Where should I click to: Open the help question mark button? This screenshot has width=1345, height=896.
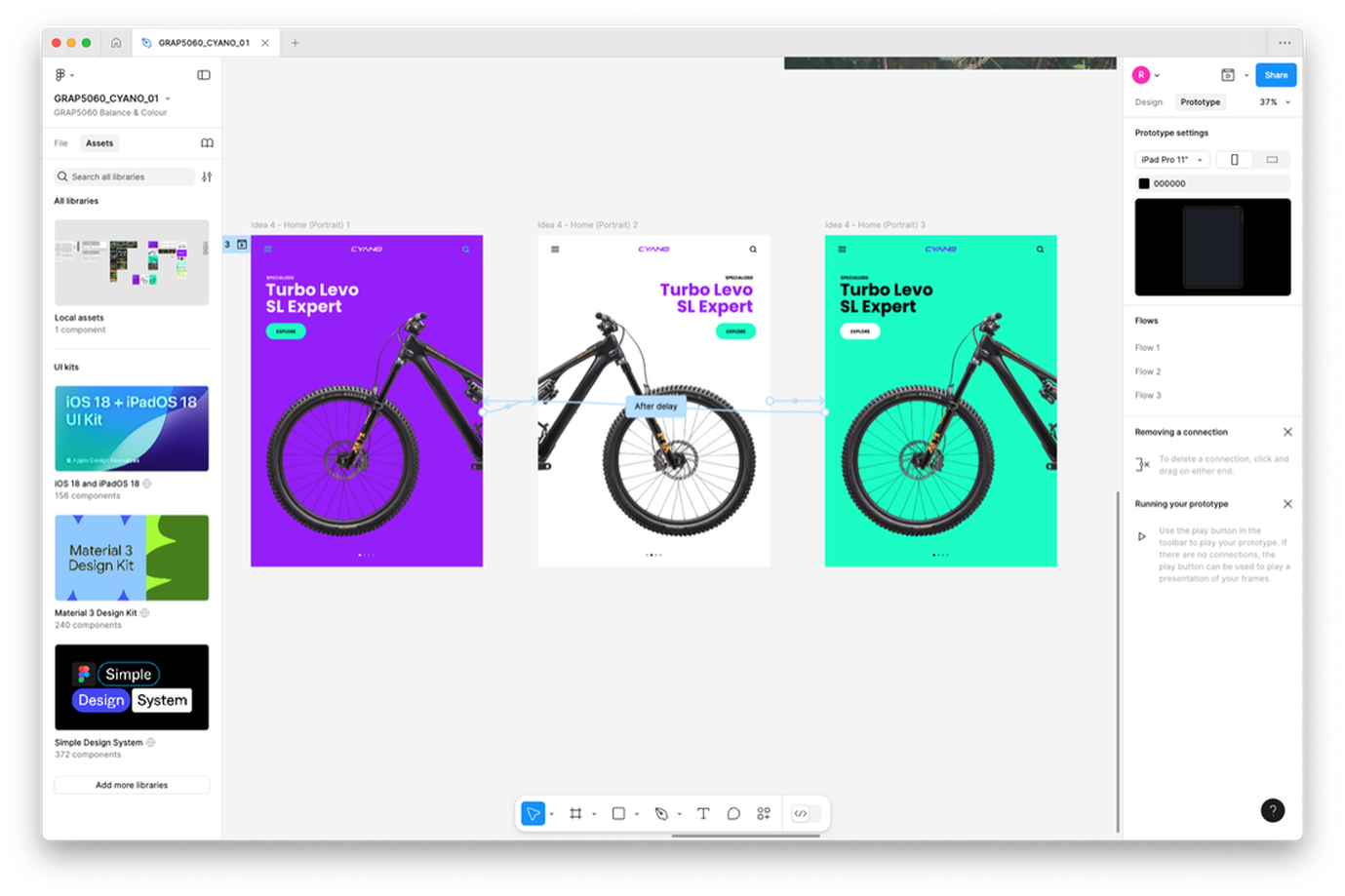pyautogui.click(x=1272, y=811)
